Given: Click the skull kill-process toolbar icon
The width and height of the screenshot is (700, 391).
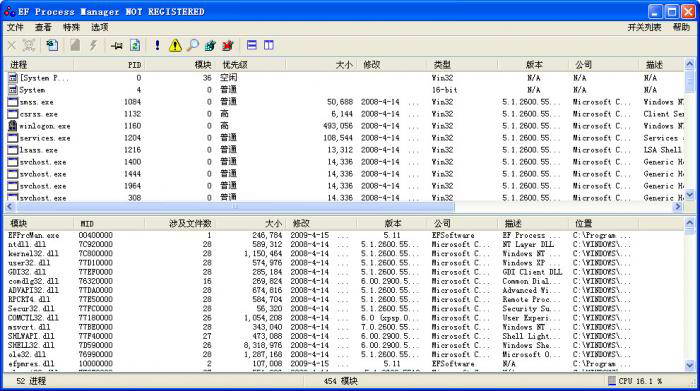Looking at the screenshot, I should (29, 45).
